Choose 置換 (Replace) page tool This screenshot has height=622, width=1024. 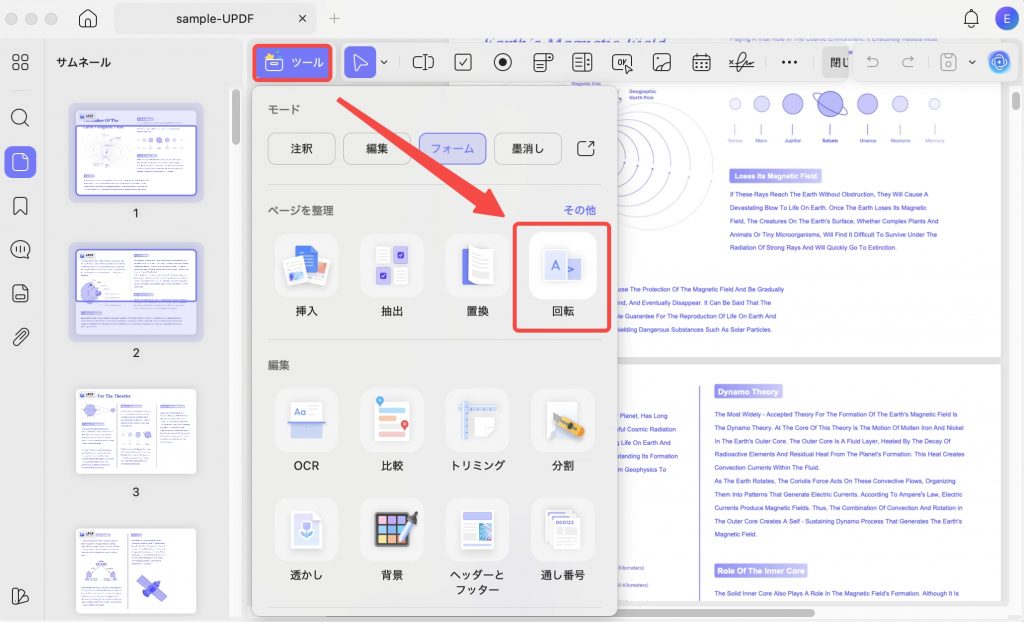click(477, 277)
